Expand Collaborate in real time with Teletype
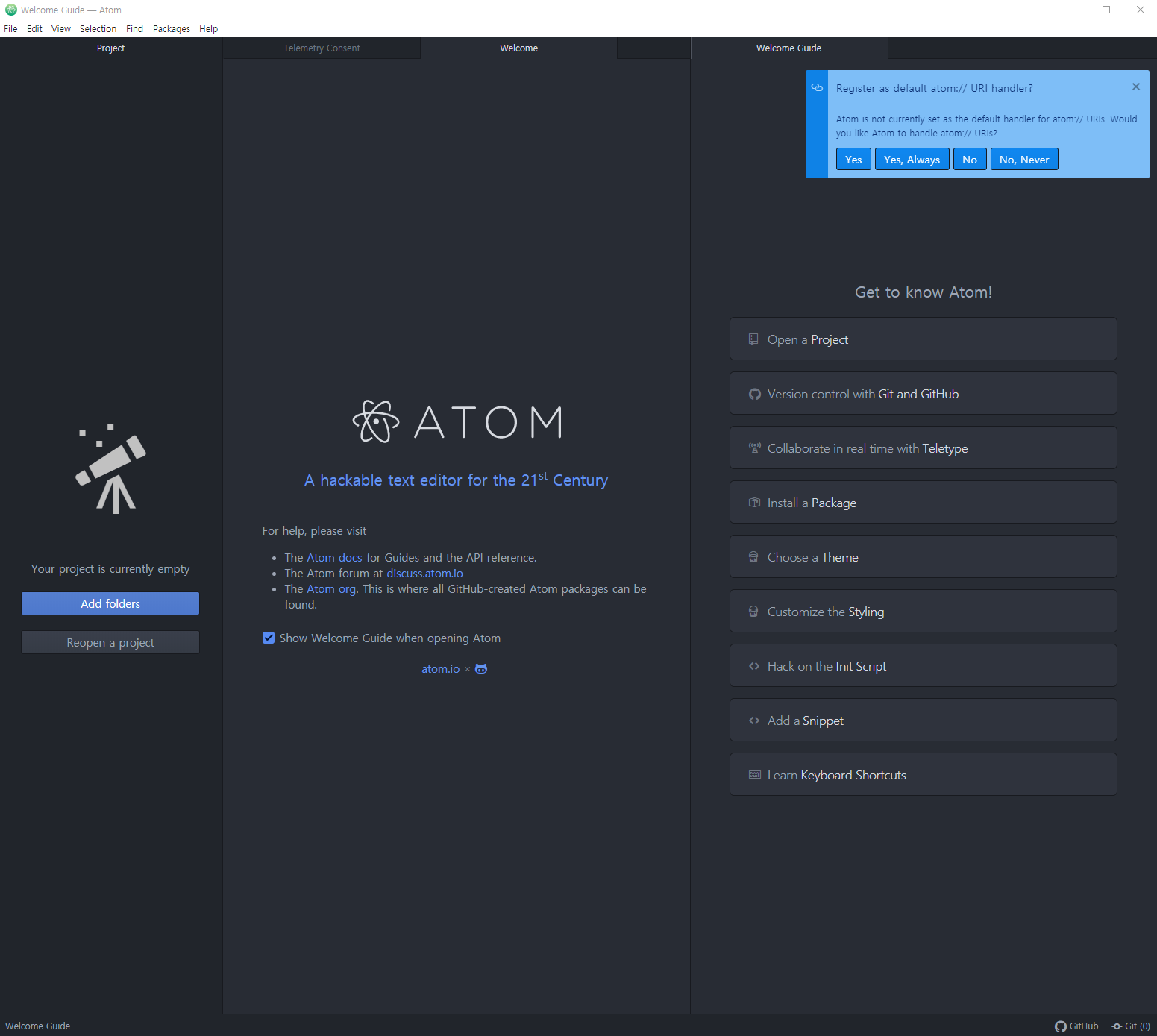Viewport: 1157px width, 1036px height. (923, 448)
